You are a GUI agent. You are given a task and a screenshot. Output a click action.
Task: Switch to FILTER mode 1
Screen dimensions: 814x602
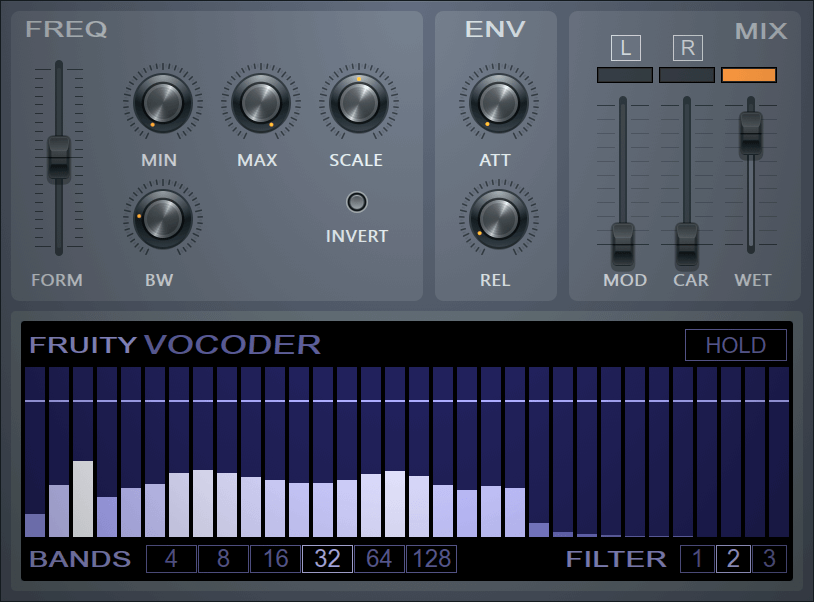[697, 559]
